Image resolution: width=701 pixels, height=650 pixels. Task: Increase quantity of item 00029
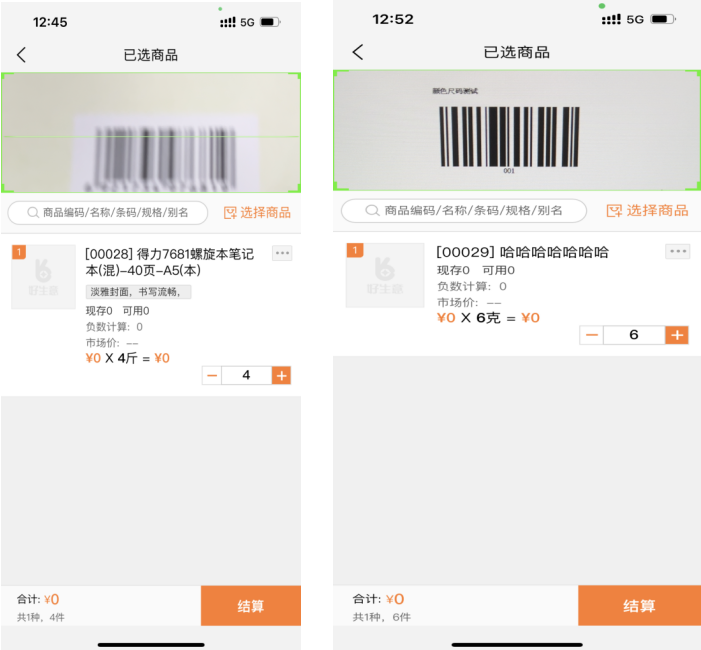[677, 335]
